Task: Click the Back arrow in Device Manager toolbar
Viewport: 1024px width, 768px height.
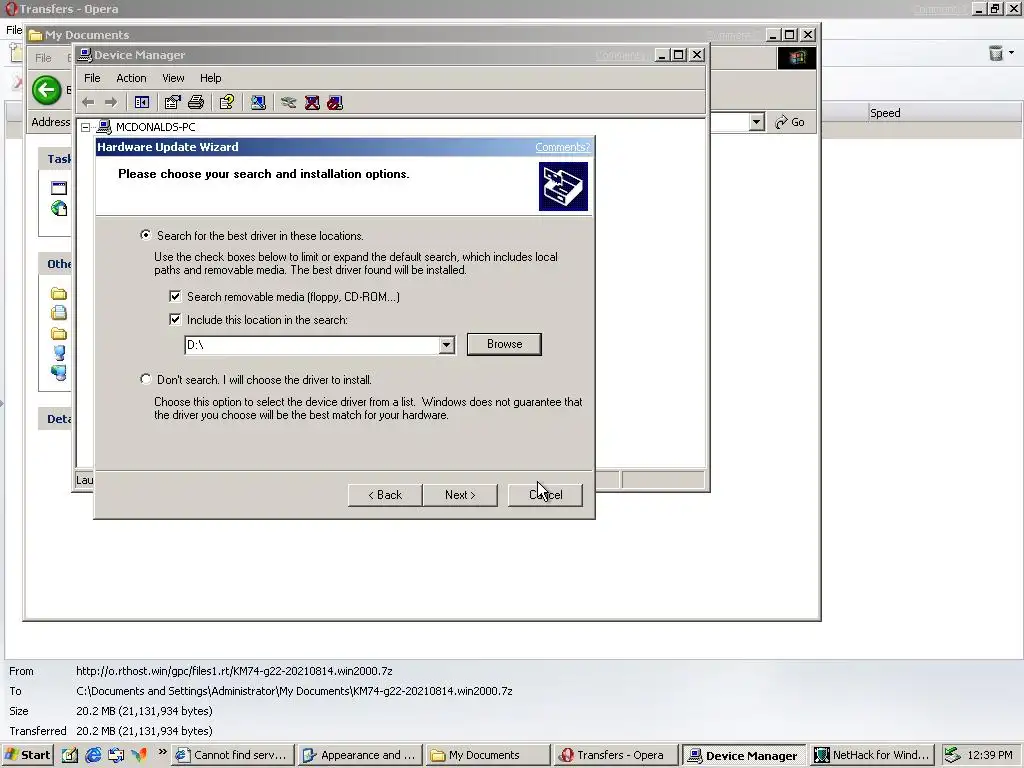Action: (x=88, y=103)
